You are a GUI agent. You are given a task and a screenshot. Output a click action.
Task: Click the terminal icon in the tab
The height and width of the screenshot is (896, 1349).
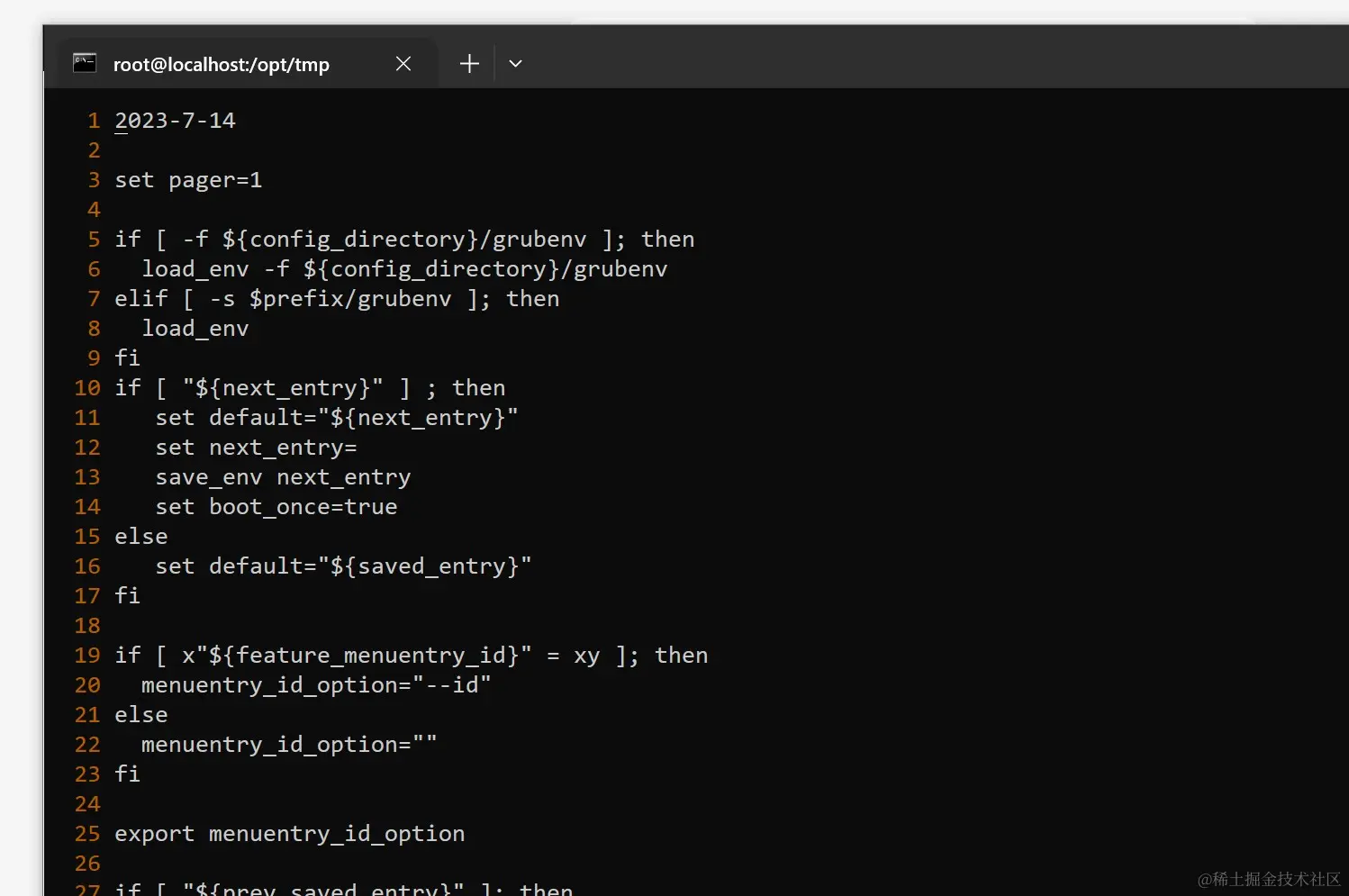pyautogui.click(x=85, y=63)
